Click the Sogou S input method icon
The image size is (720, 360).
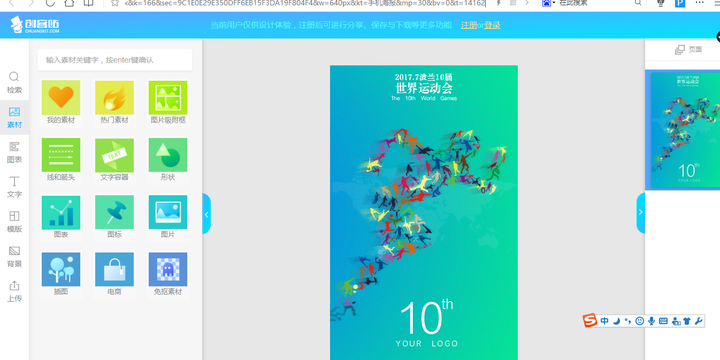click(590, 321)
